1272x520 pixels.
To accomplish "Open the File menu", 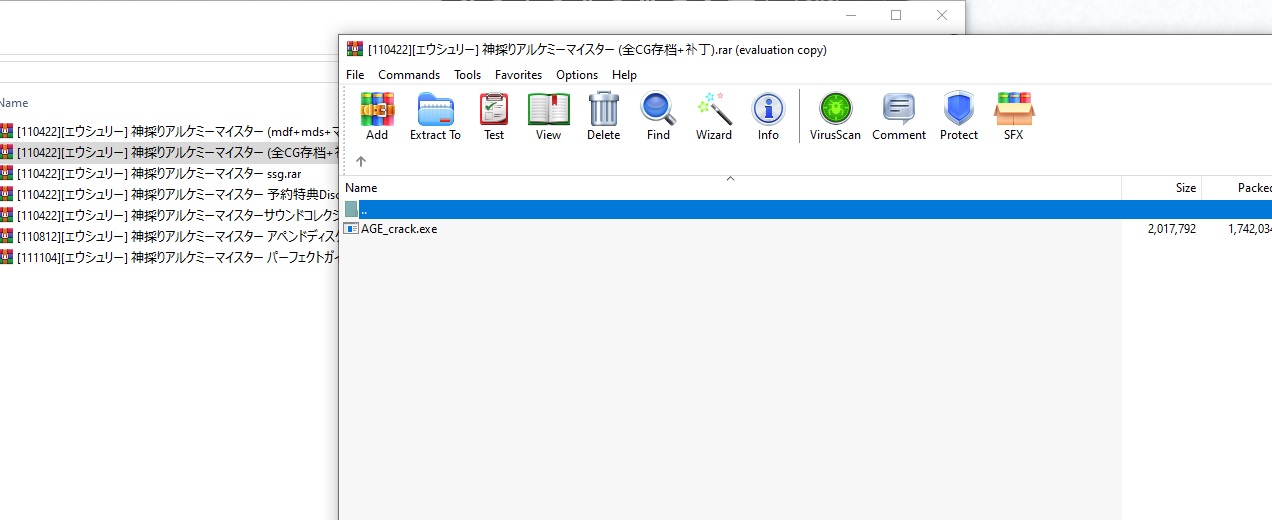I will point(355,75).
